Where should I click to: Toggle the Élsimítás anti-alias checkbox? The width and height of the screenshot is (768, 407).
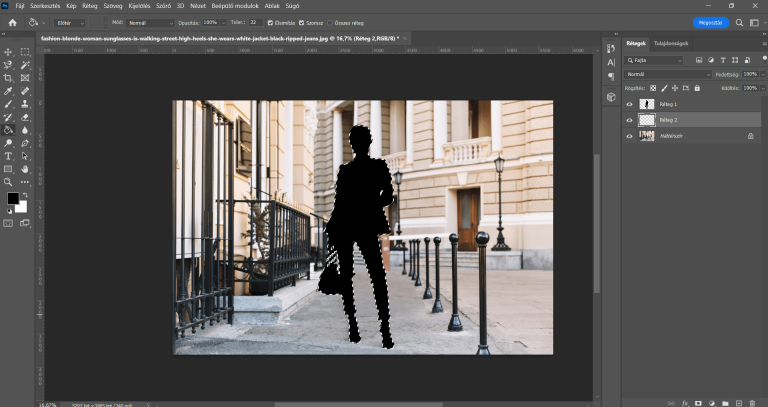(x=270, y=23)
